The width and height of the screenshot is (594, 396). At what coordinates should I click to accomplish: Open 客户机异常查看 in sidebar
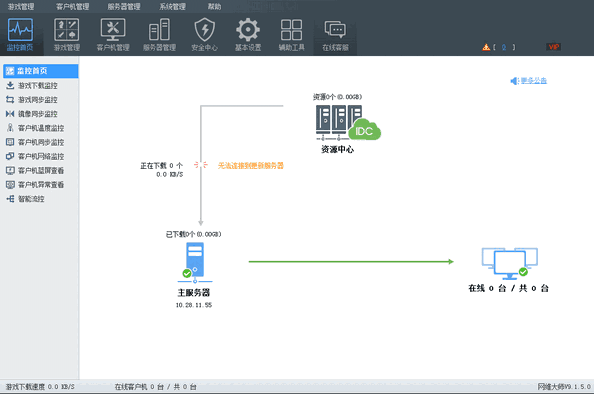click(x=41, y=185)
